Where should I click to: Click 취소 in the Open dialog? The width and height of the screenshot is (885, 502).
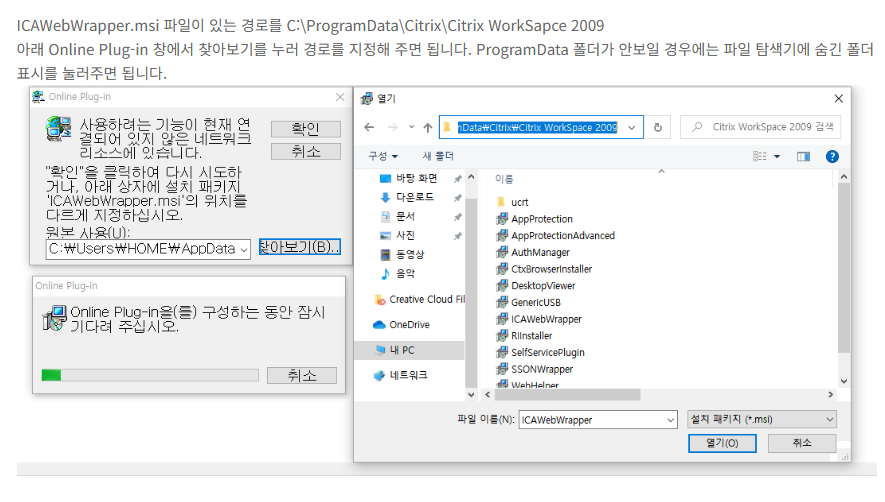pos(801,443)
